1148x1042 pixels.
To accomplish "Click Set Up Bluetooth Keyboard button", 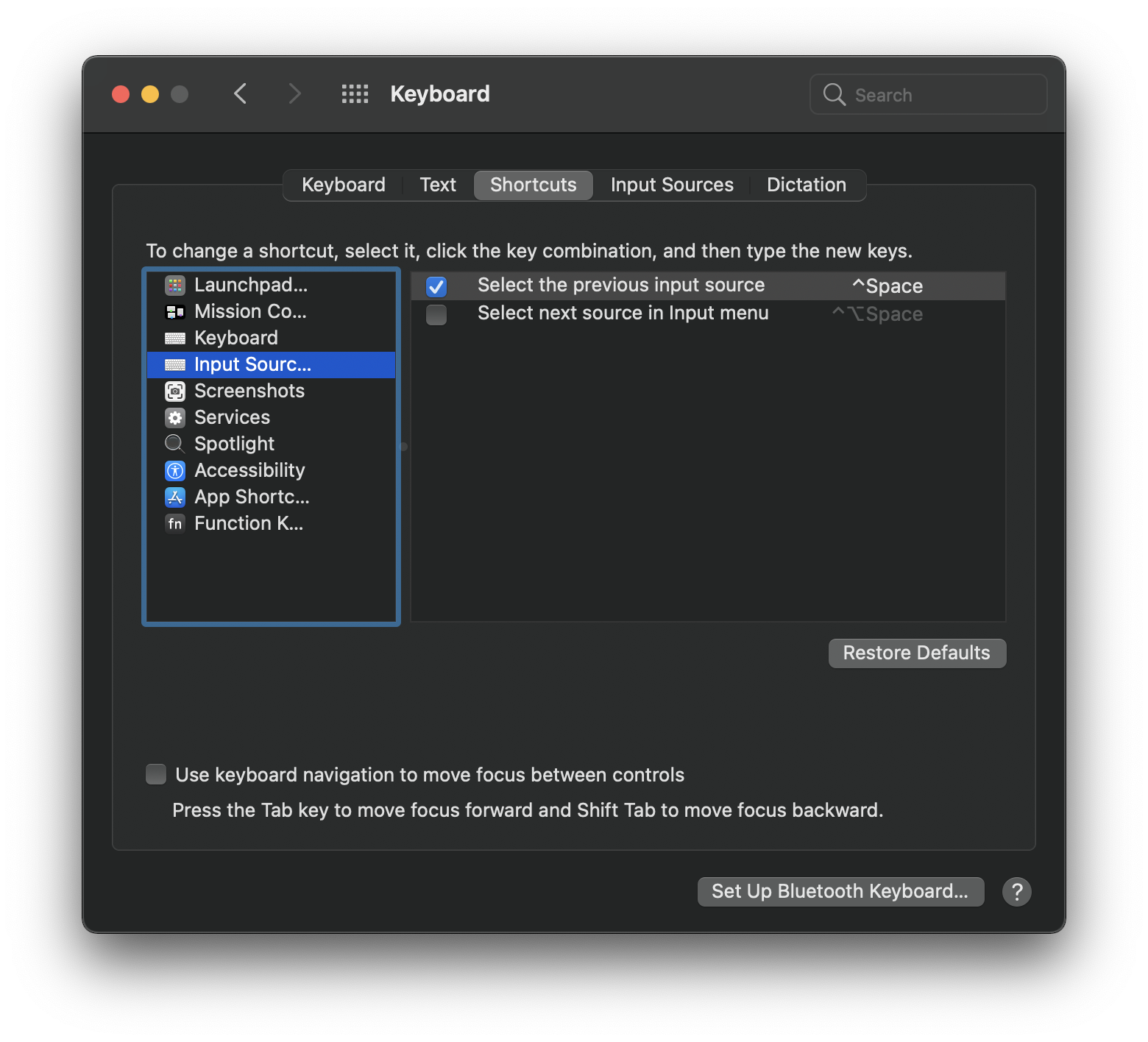I will pos(840,891).
